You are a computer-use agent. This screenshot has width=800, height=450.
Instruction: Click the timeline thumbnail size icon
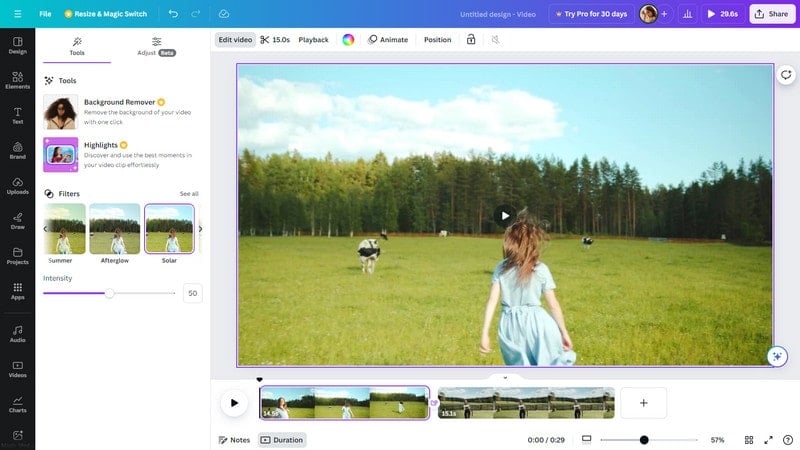587,440
